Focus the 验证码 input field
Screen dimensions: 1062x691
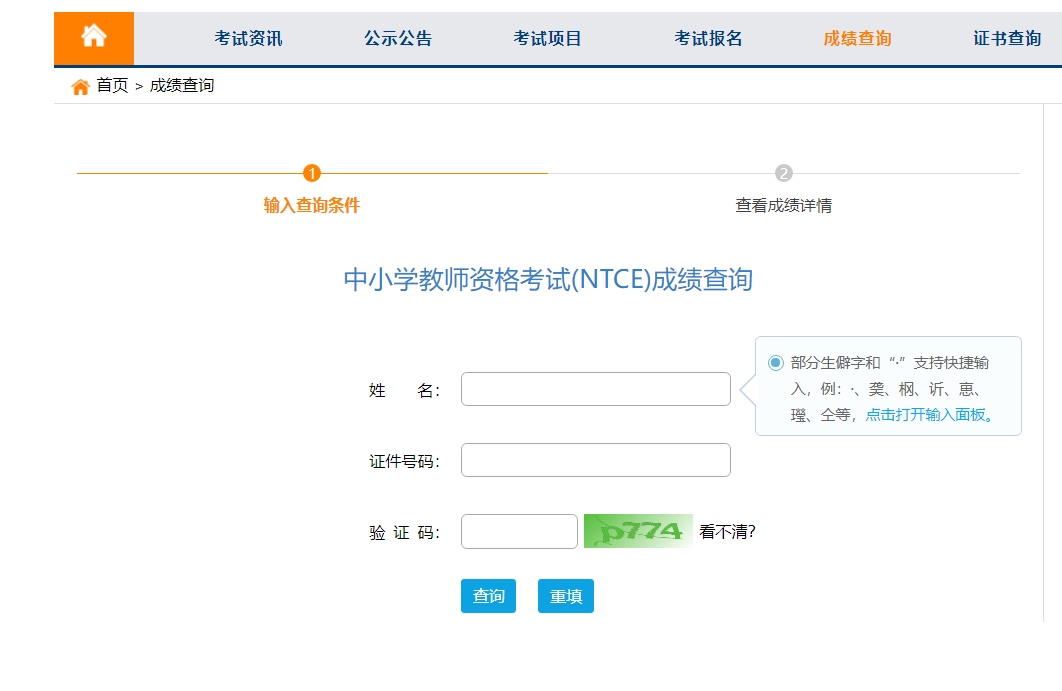tap(519, 531)
